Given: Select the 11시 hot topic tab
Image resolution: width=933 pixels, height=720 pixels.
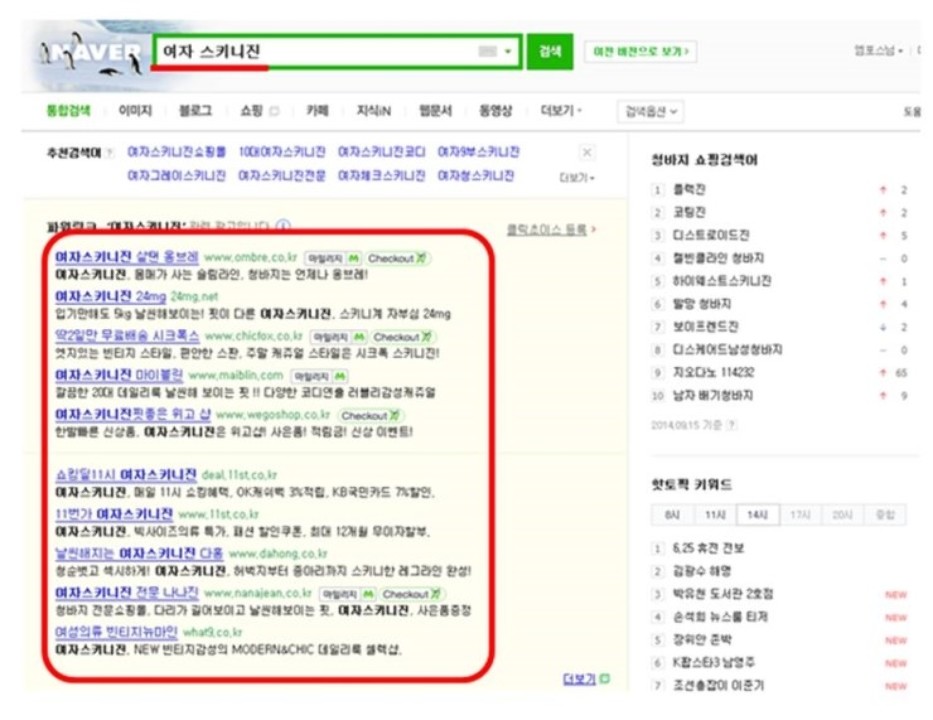Looking at the screenshot, I should [715, 515].
